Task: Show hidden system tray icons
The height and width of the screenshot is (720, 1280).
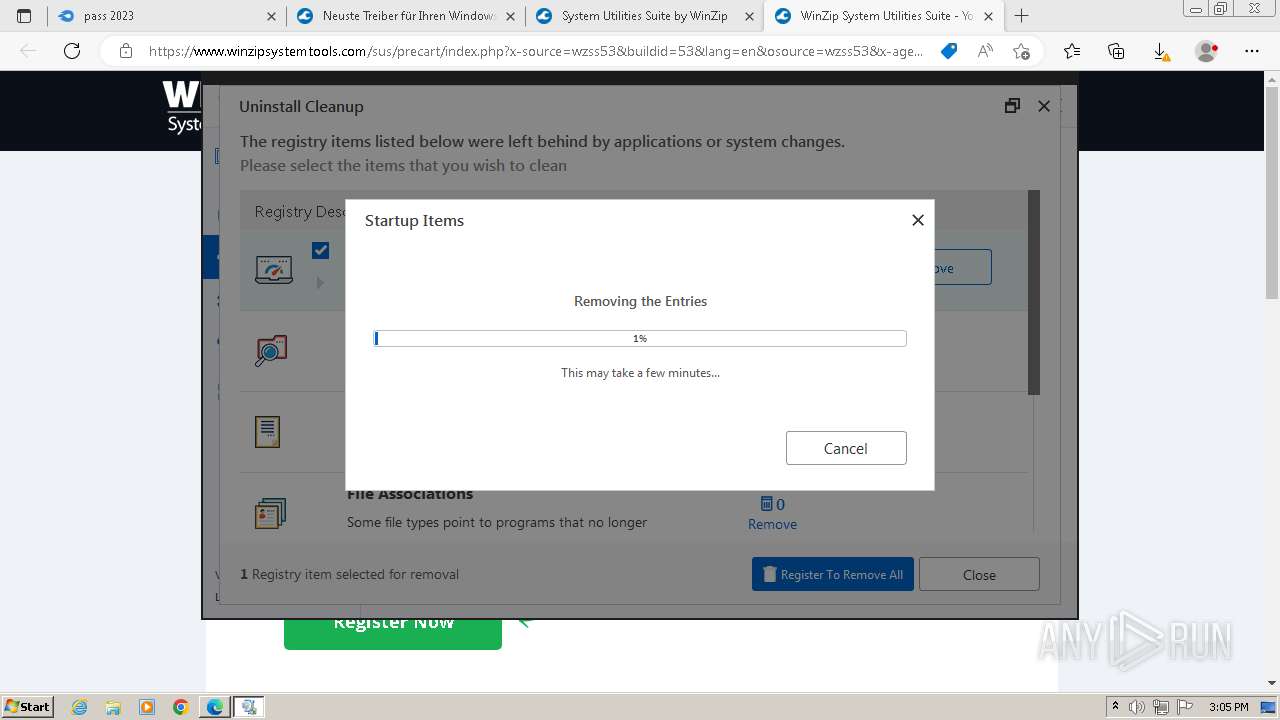Action: pyautogui.click(x=1116, y=707)
